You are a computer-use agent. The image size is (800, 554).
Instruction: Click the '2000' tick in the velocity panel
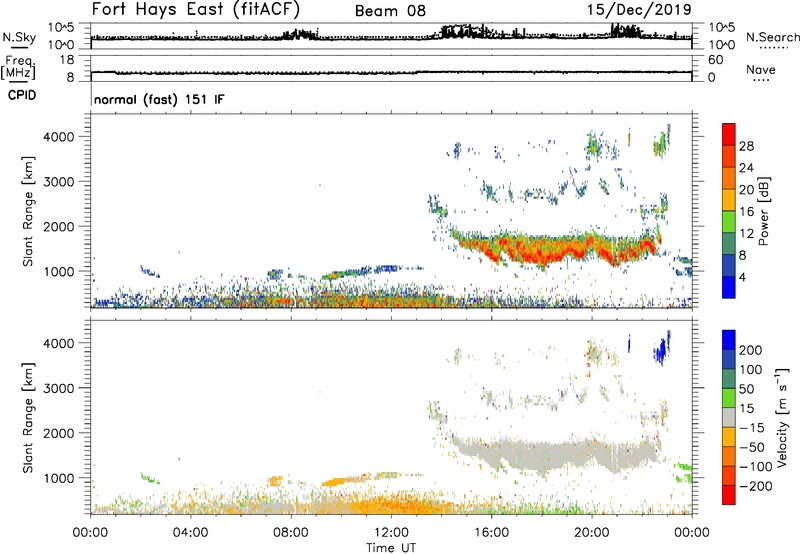(x=58, y=433)
